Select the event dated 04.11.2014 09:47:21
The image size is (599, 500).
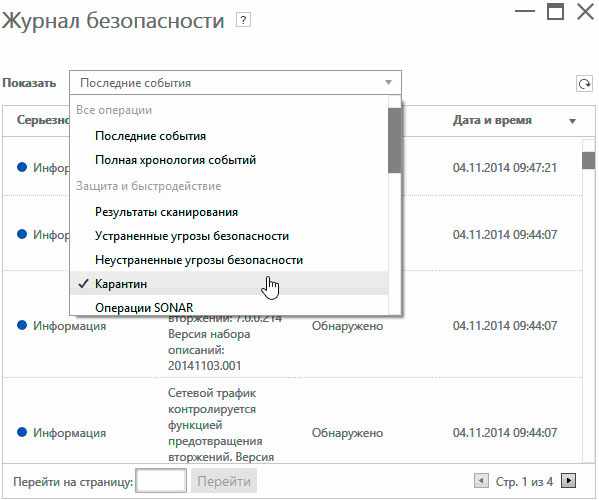click(x=505, y=168)
